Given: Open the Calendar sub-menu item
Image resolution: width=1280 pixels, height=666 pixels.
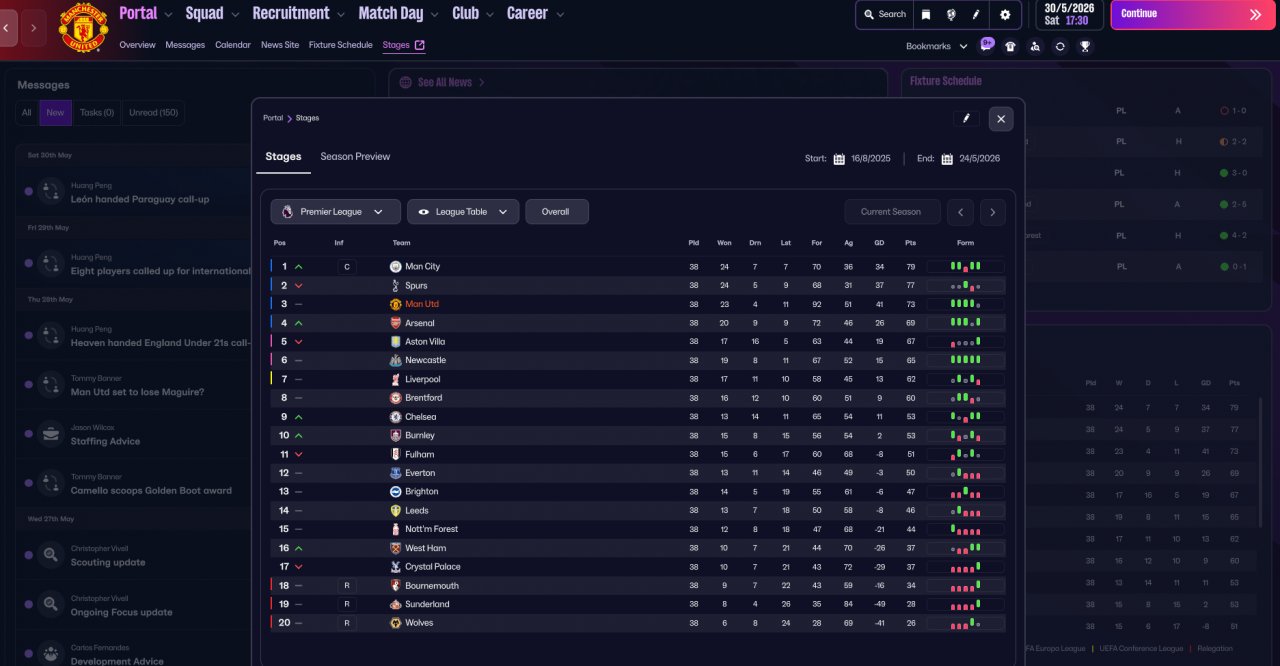Looking at the screenshot, I should pyautogui.click(x=233, y=45).
